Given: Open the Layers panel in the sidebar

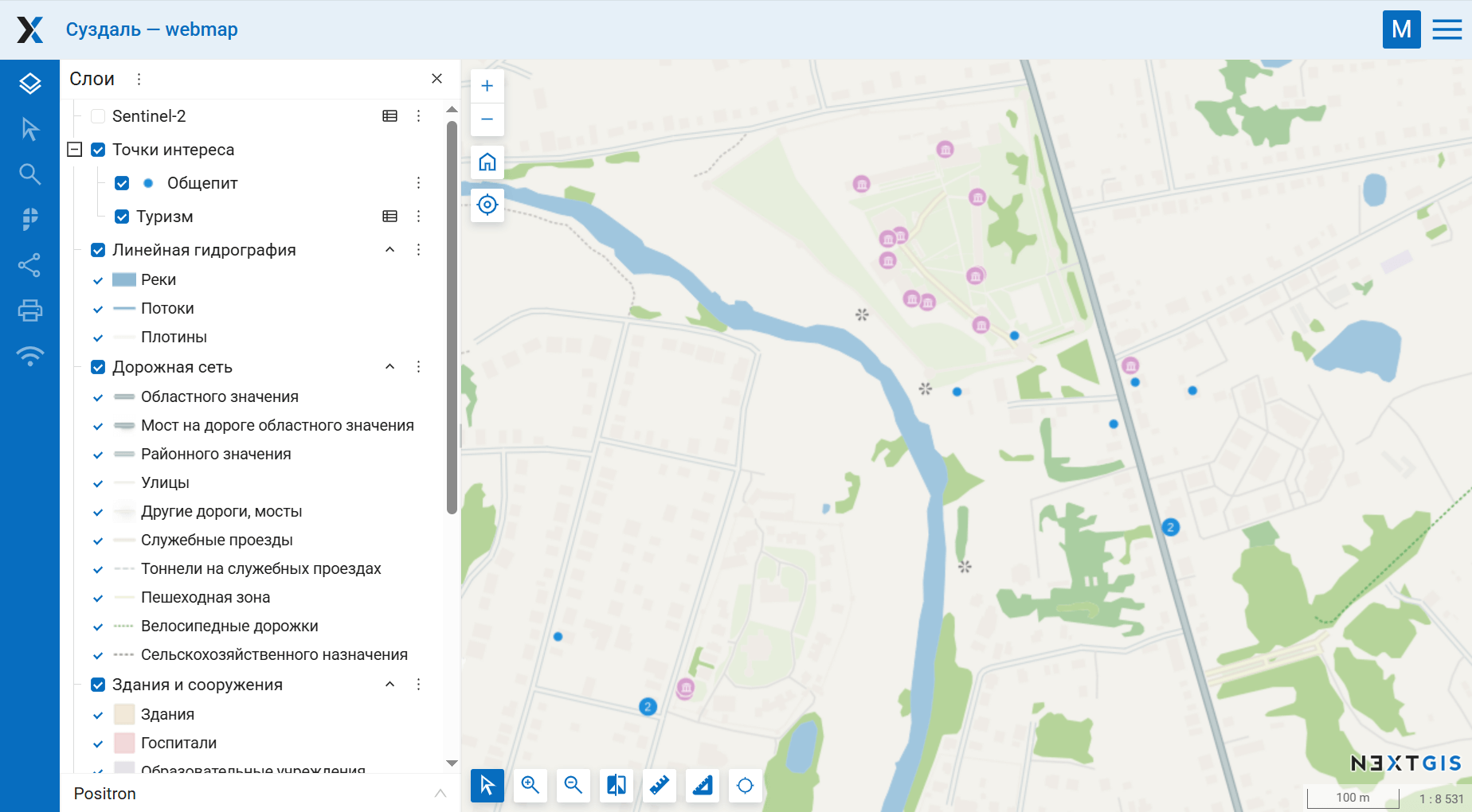Looking at the screenshot, I should [x=29, y=83].
